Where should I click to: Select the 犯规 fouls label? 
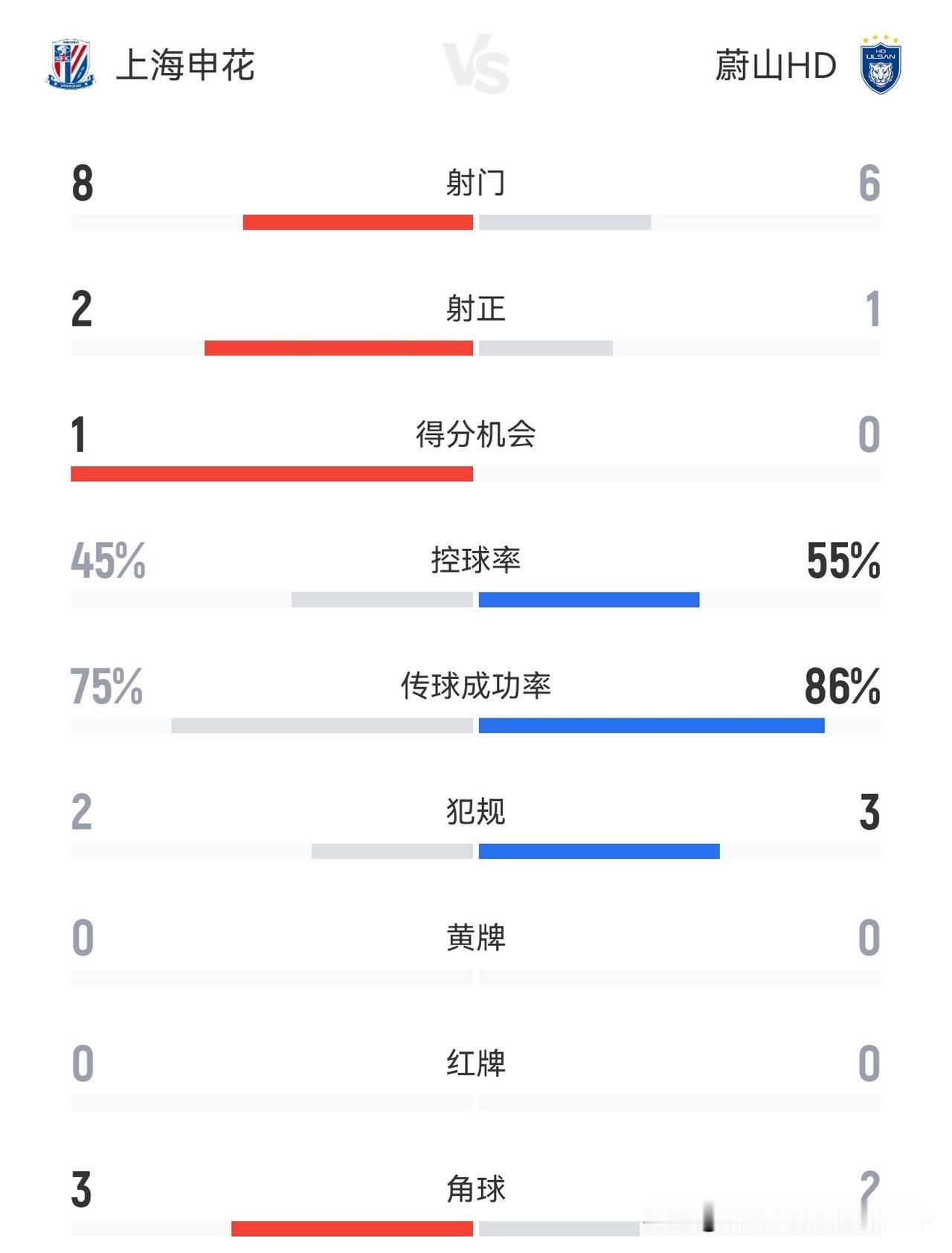[476, 811]
